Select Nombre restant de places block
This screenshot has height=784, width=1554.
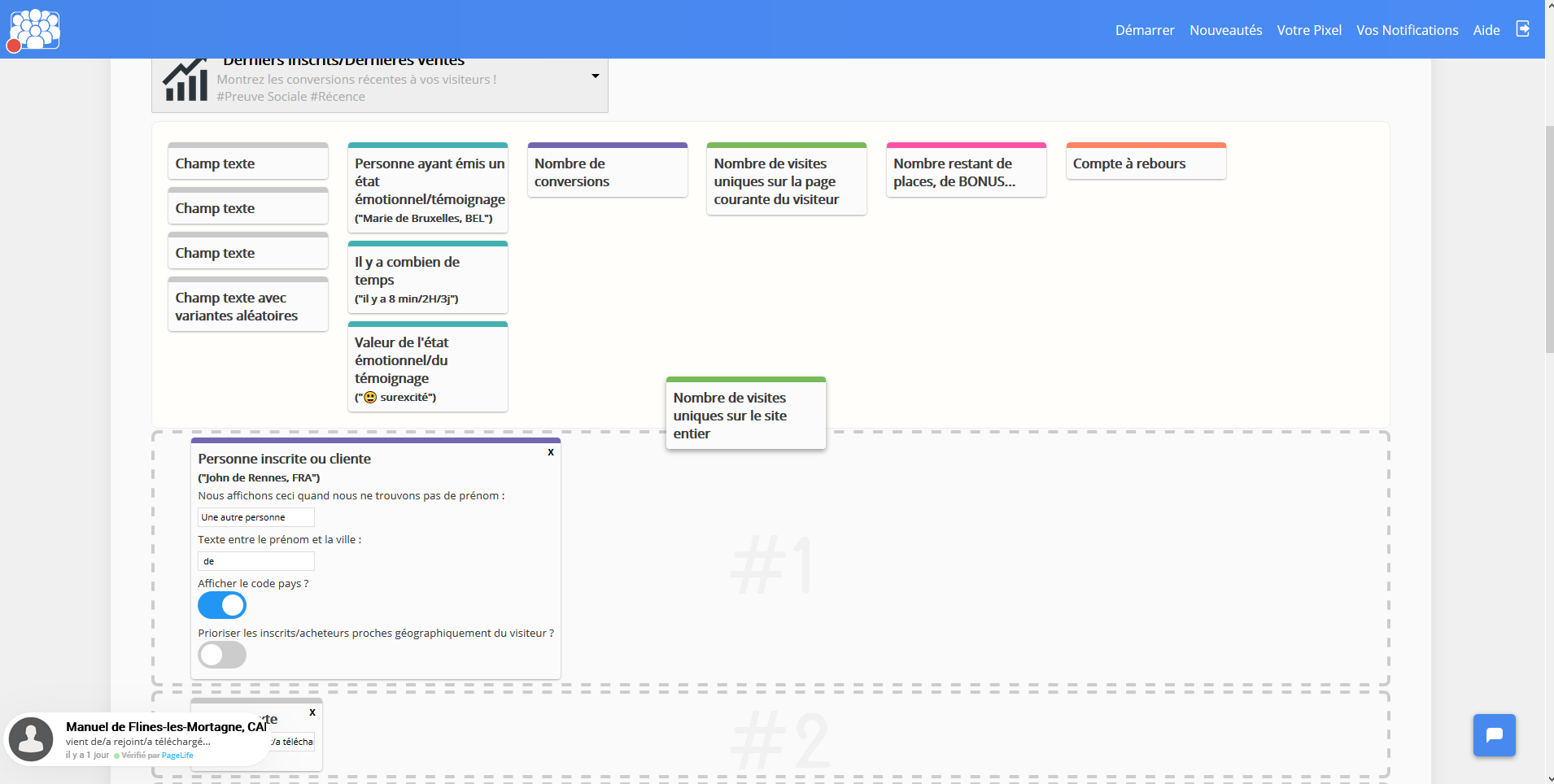(x=967, y=170)
